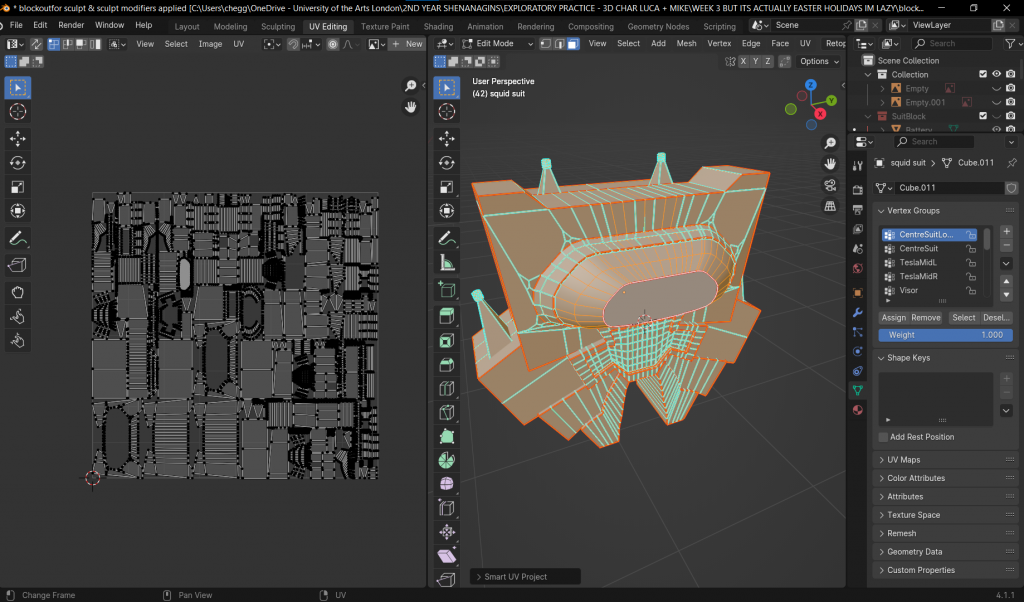
Task: Select the UV editor Cursor tool
Action: 18,112
